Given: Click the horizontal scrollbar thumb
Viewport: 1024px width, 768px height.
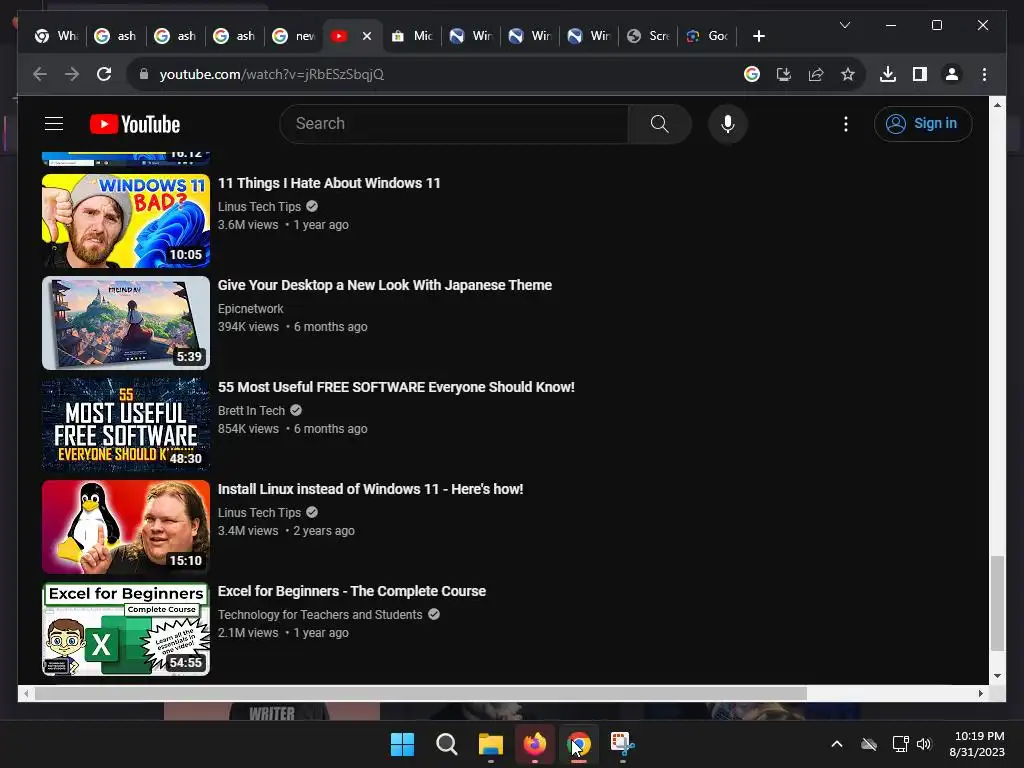Looking at the screenshot, I should 421,694.
